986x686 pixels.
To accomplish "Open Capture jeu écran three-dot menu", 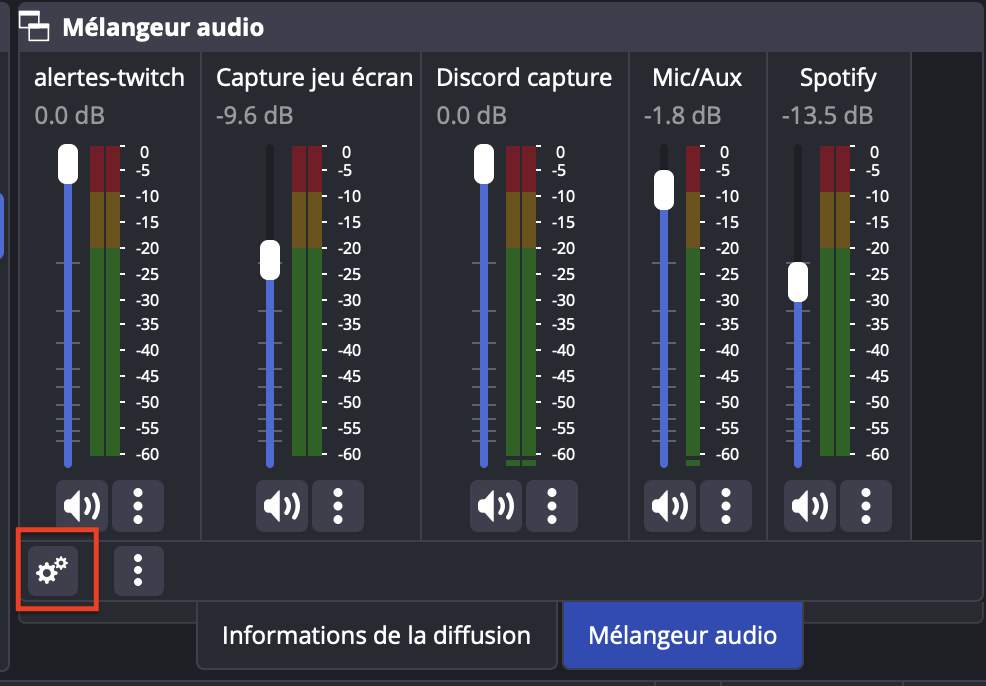I will 338,506.
